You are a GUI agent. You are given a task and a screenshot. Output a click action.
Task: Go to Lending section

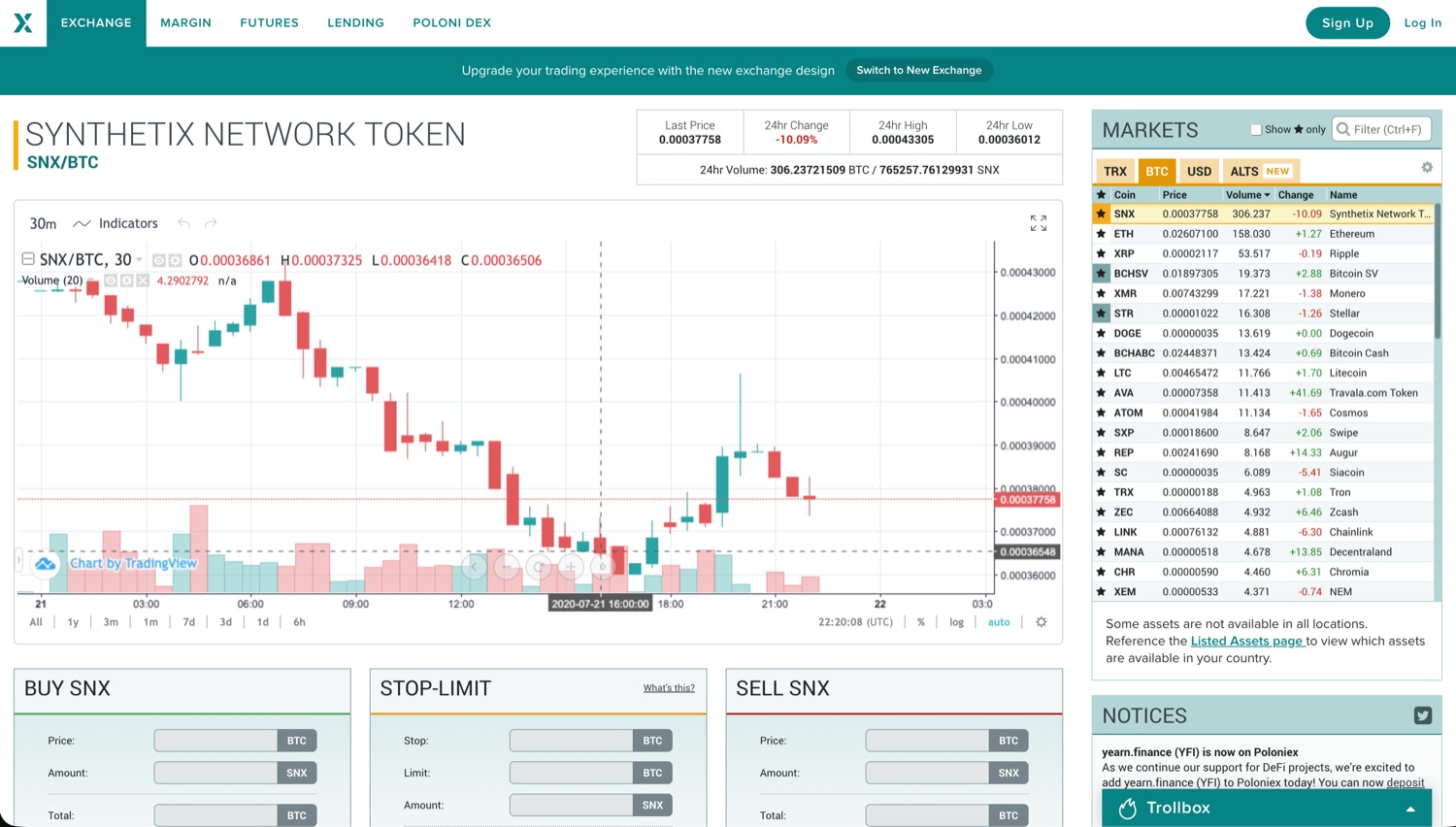pyautogui.click(x=355, y=23)
